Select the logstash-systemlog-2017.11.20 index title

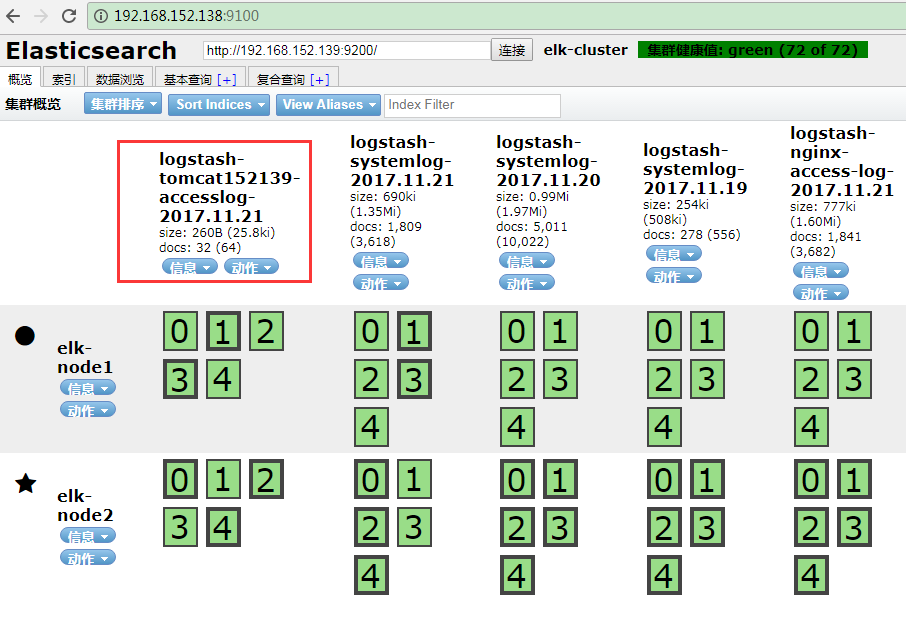[548, 161]
